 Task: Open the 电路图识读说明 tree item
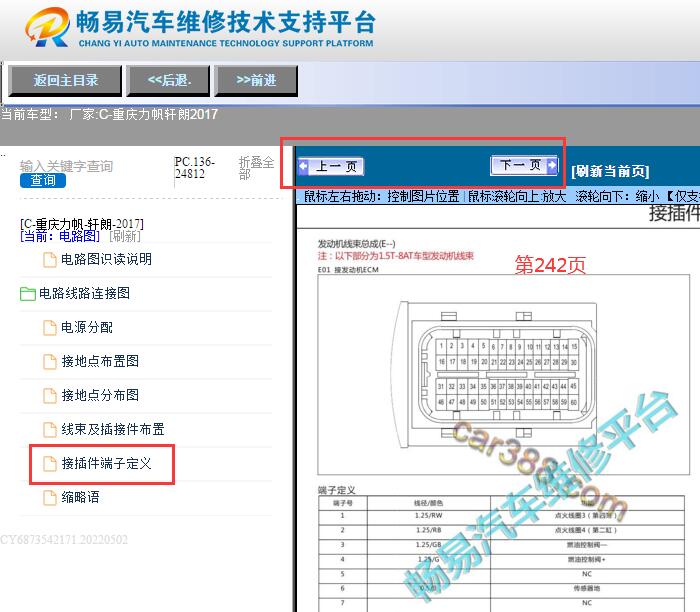pyautogui.click(x=106, y=259)
